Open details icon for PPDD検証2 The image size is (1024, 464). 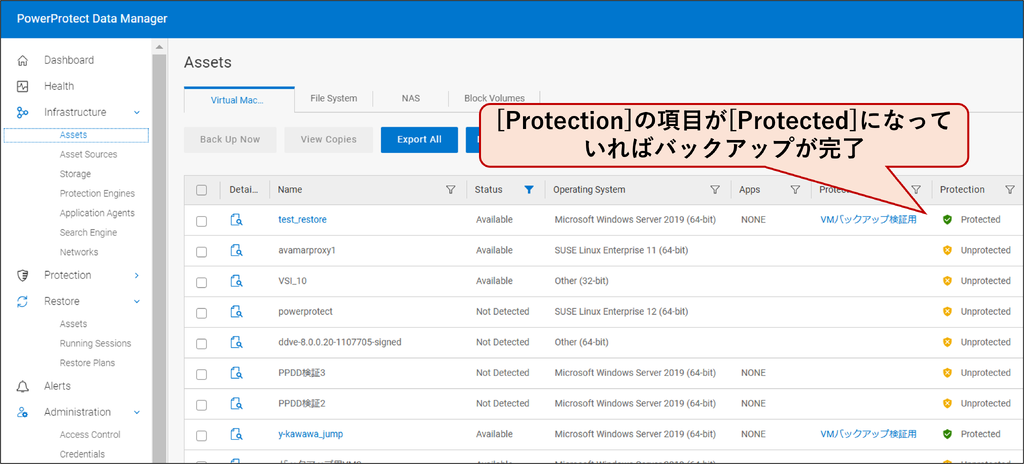(236, 403)
